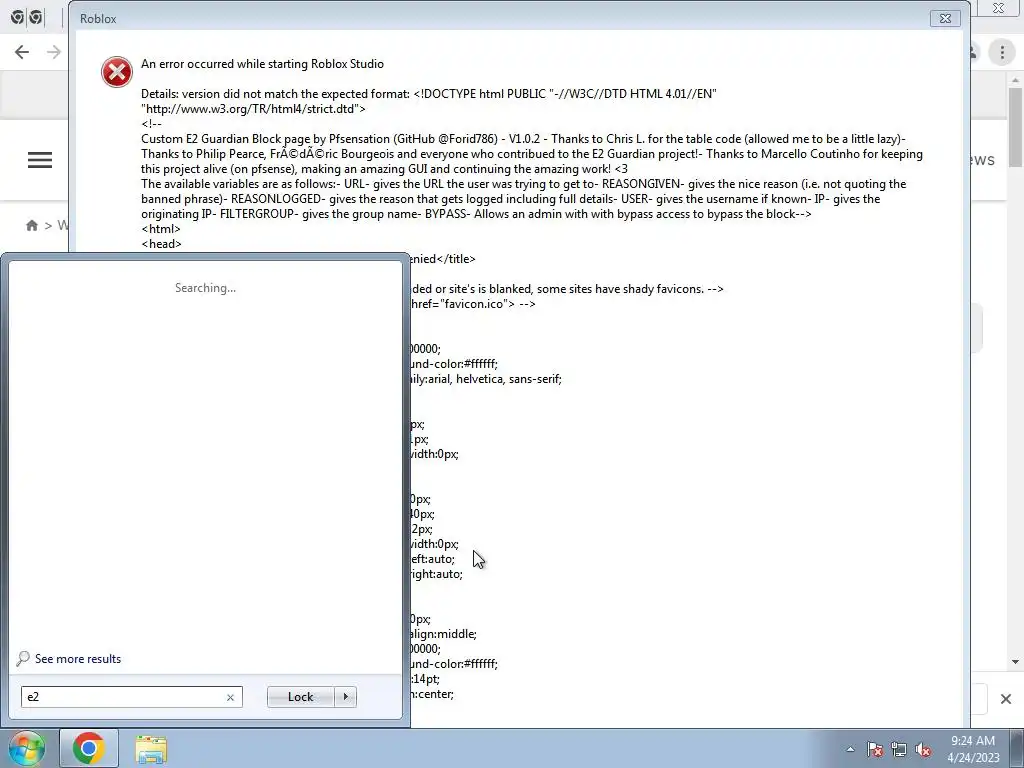Click the Show desktop strip at the taskbar end

(x=1019, y=748)
